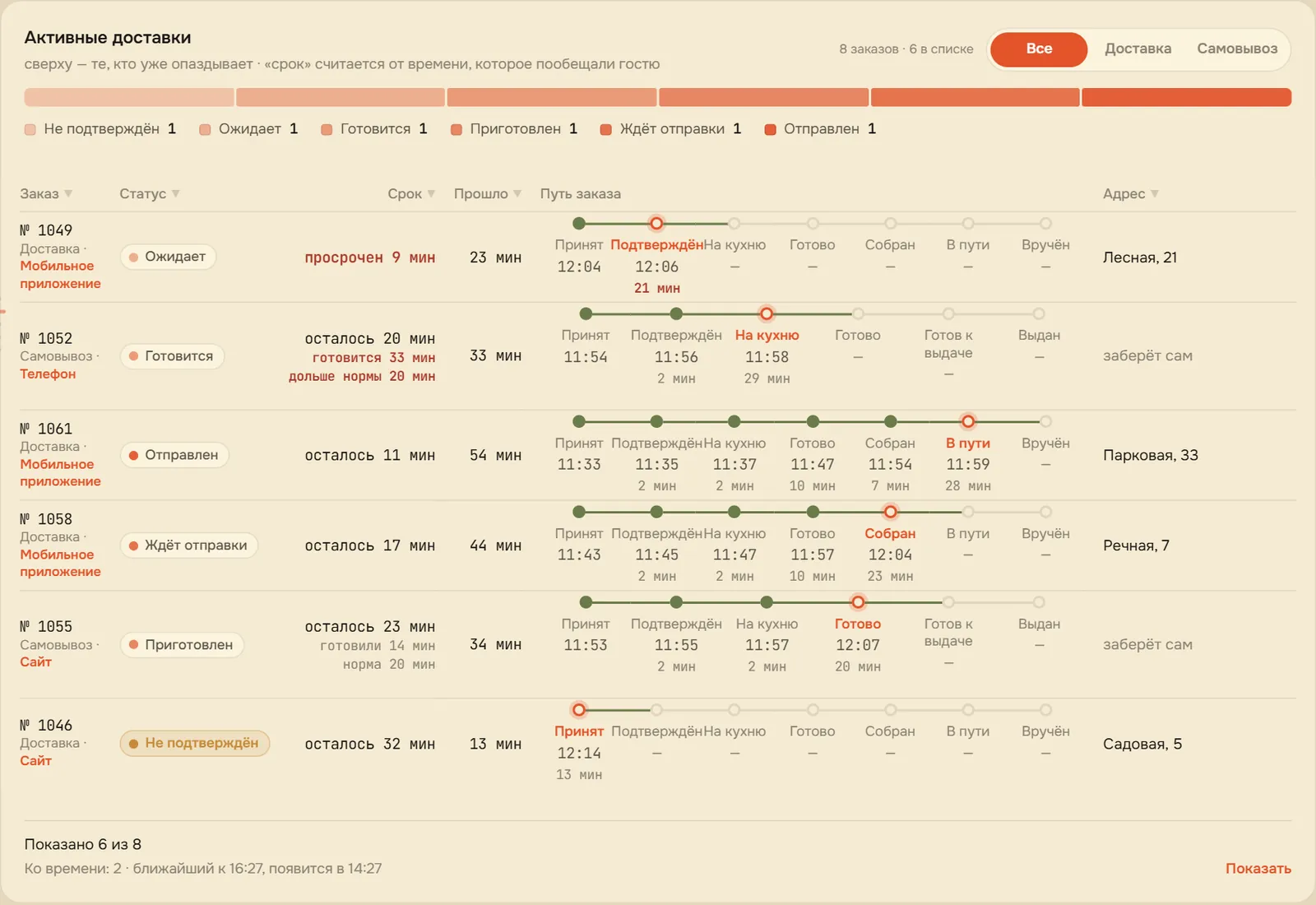Click the address Садовая, 5
Viewport: 1316px width, 905px height.
(1142, 744)
